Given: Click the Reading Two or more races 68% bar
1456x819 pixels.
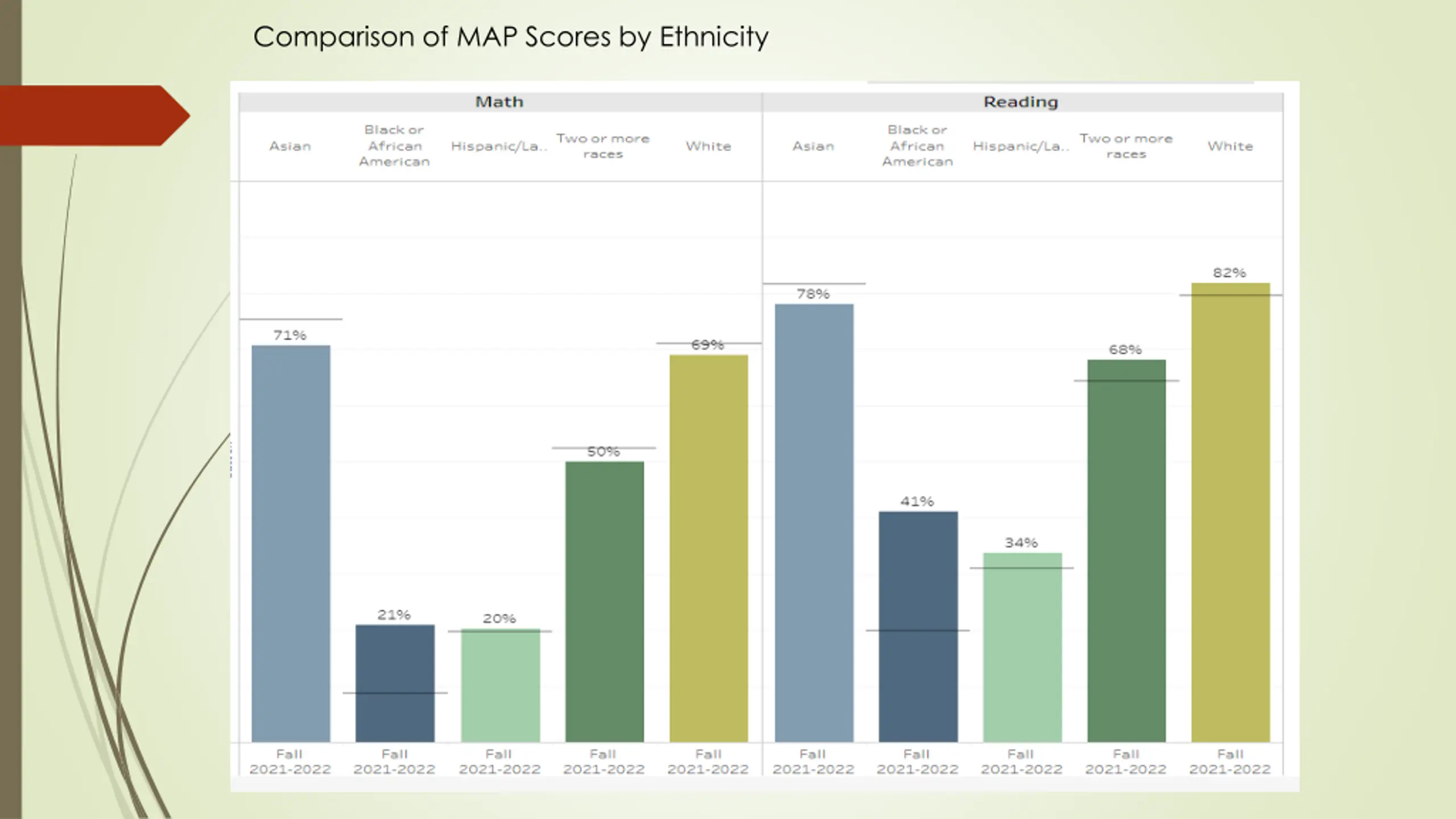Looking at the screenshot, I should coord(1126,550).
